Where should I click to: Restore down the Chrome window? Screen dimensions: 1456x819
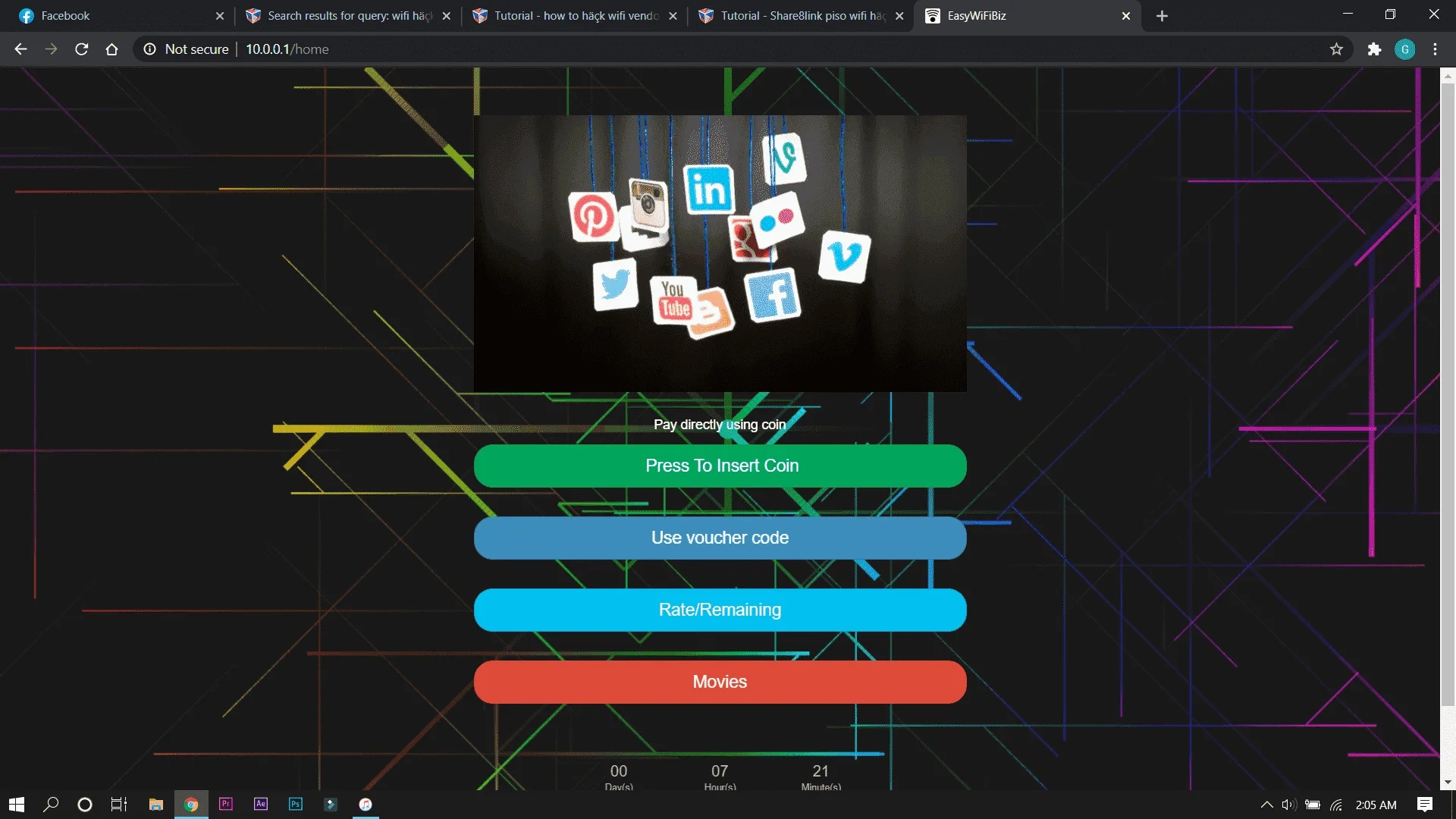tap(1390, 14)
